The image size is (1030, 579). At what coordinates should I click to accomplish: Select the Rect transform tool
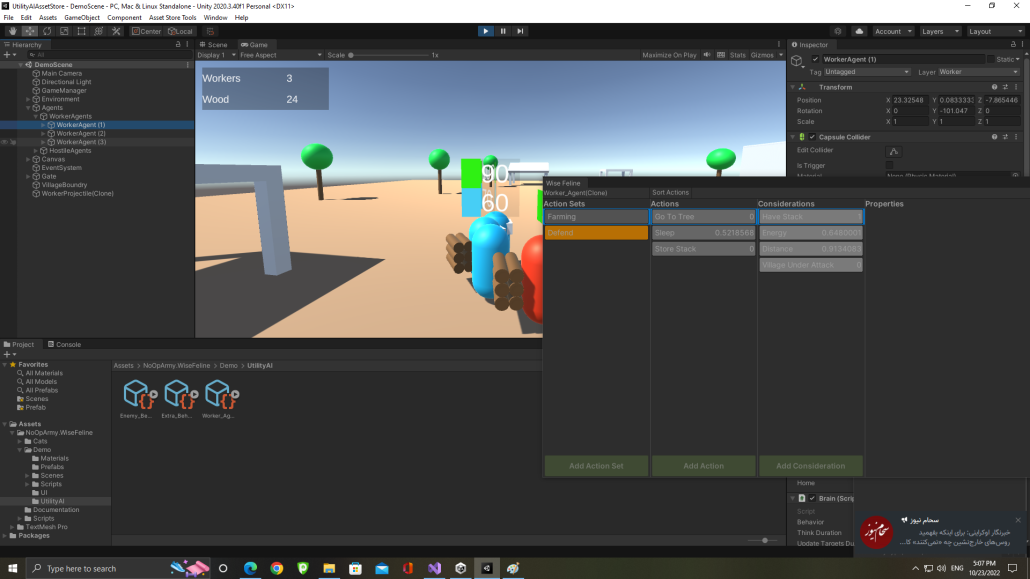(x=82, y=31)
